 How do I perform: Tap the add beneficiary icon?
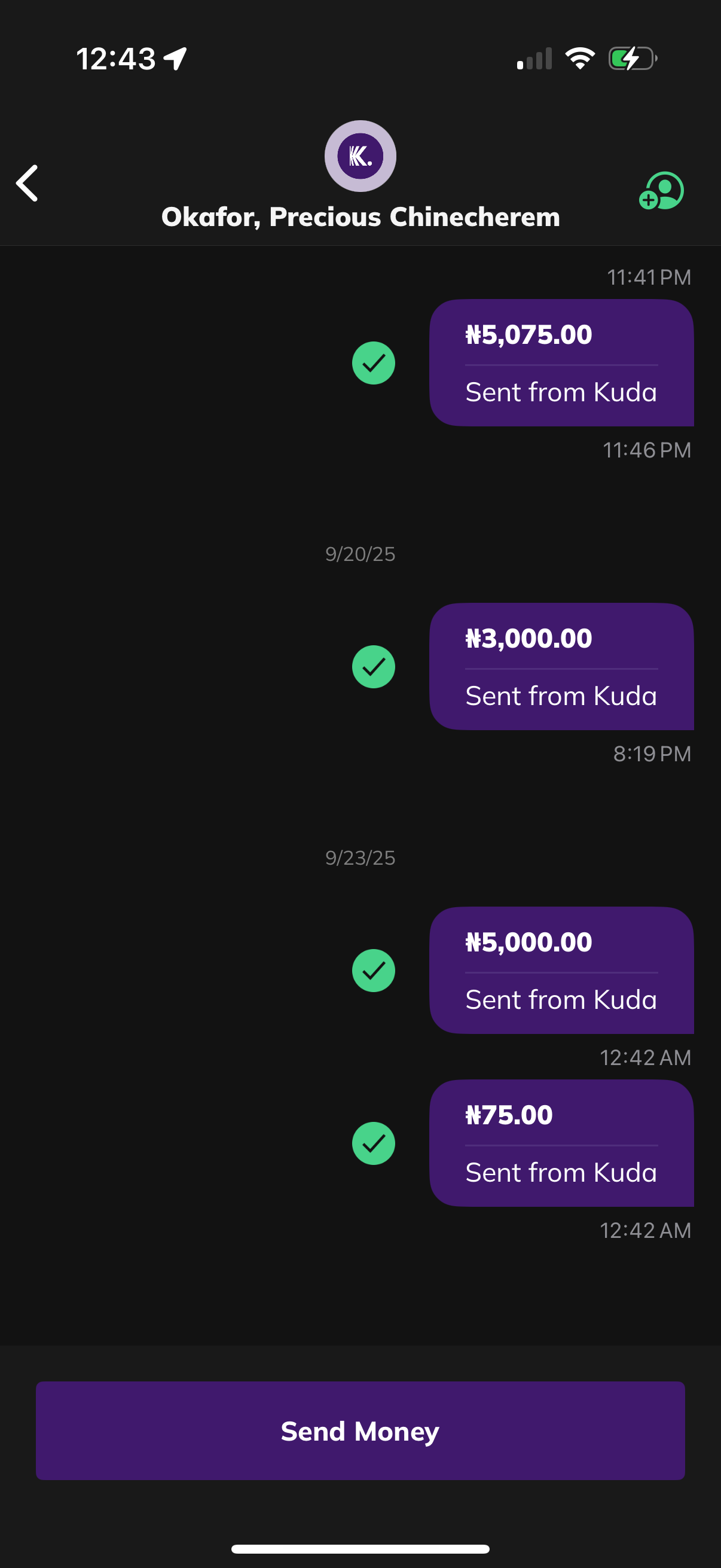click(x=661, y=191)
